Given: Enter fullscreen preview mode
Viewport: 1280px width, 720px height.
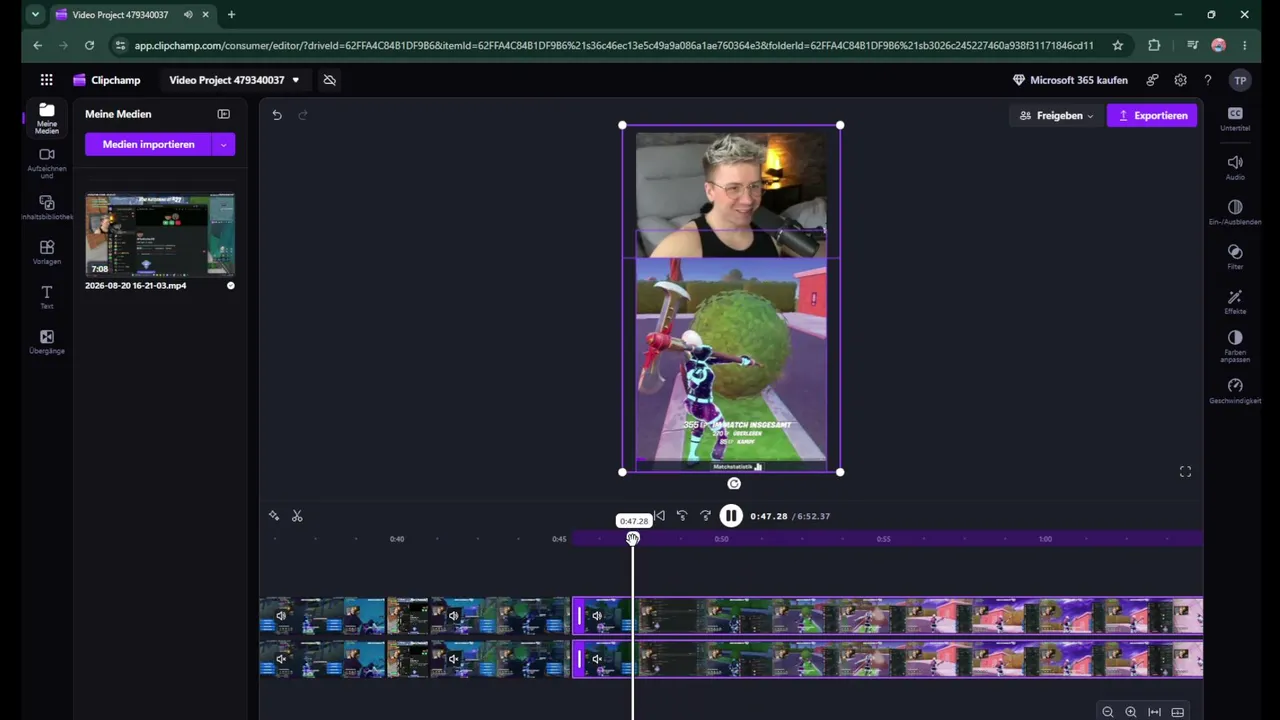Looking at the screenshot, I should [x=1185, y=472].
